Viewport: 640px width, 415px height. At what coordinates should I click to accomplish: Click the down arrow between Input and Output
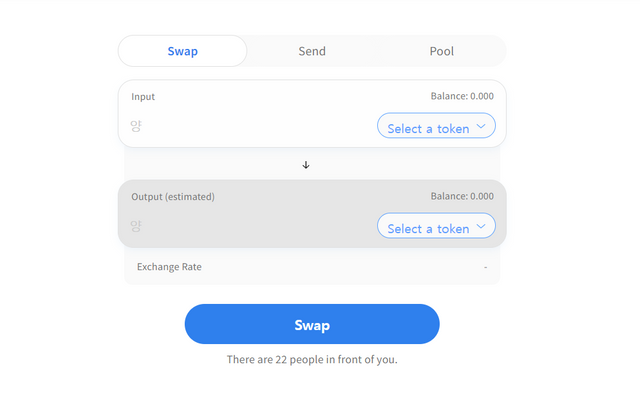[x=306, y=165]
